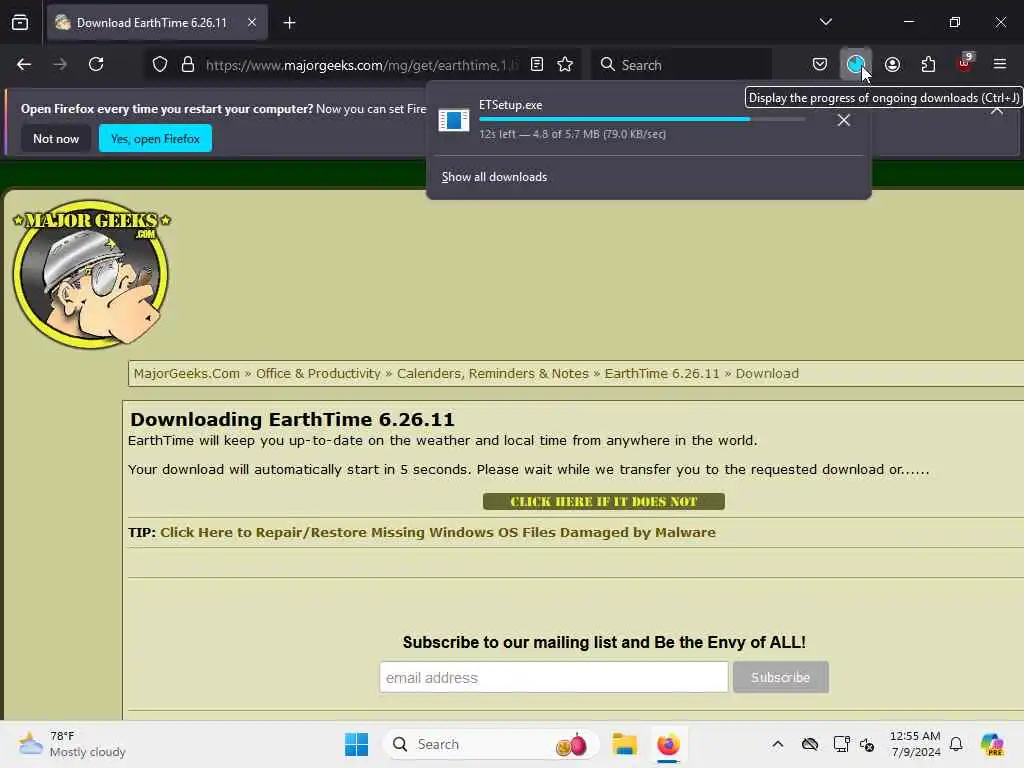The width and height of the screenshot is (1024, 768).
Task: Open the clock showing 12:55 AM
Action: (915, 744)
